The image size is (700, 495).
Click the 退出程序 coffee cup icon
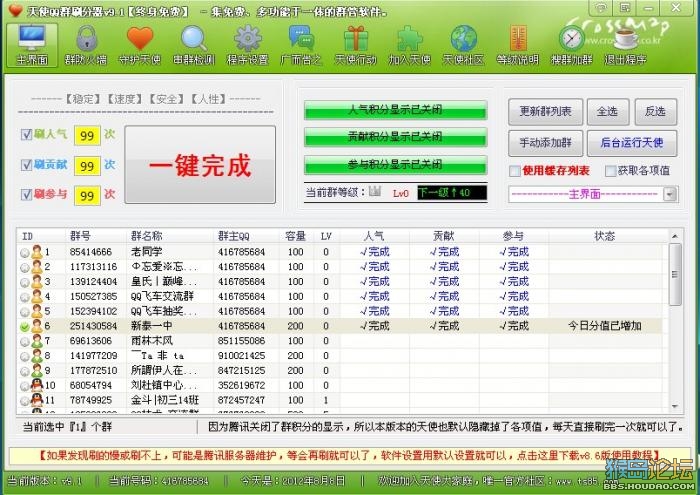[625, 39]
